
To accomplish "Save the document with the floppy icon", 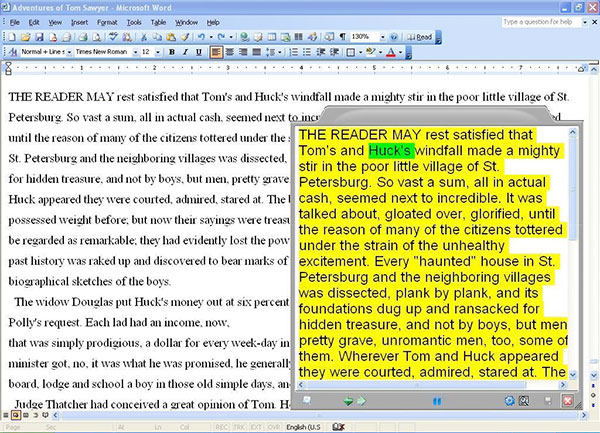I will tap(39, 37).
